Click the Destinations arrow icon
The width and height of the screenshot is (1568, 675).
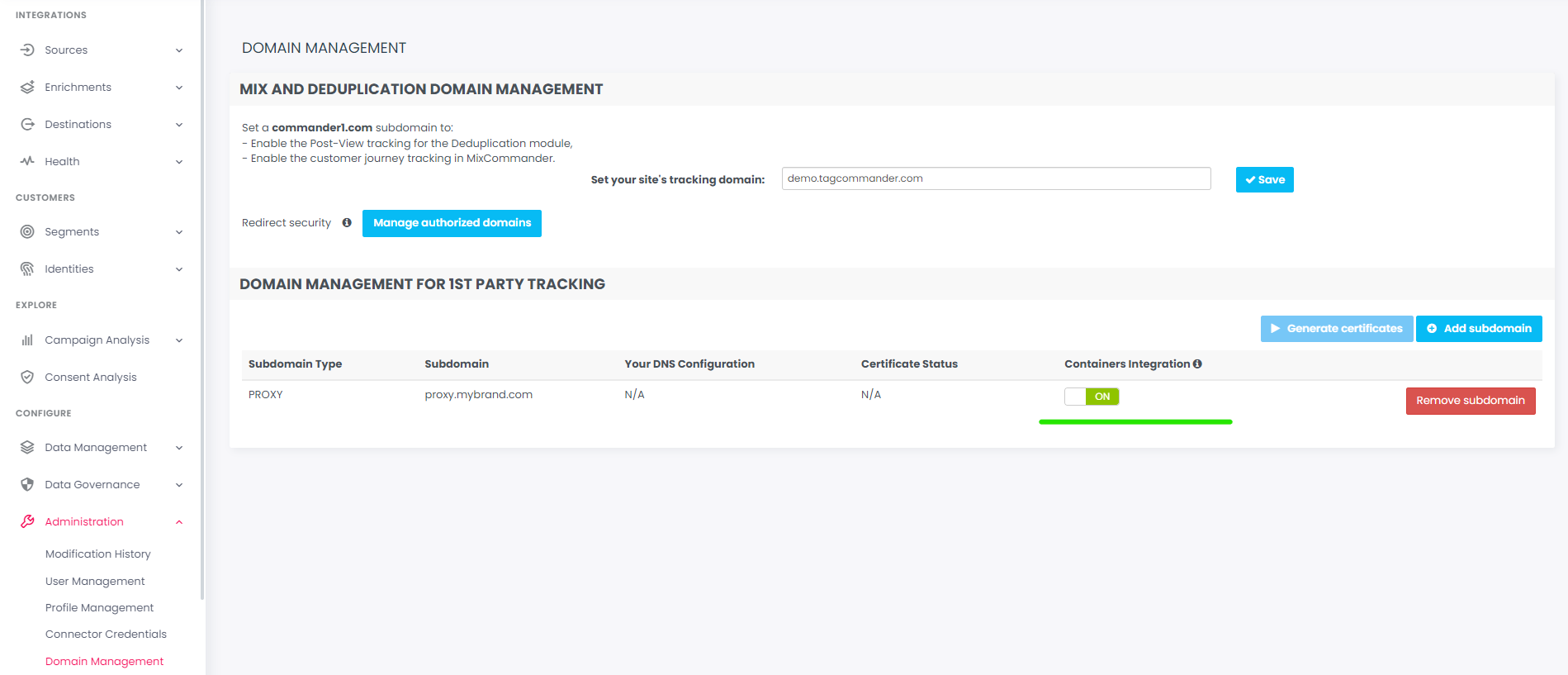pyautogui.click(x=27, y=125)
